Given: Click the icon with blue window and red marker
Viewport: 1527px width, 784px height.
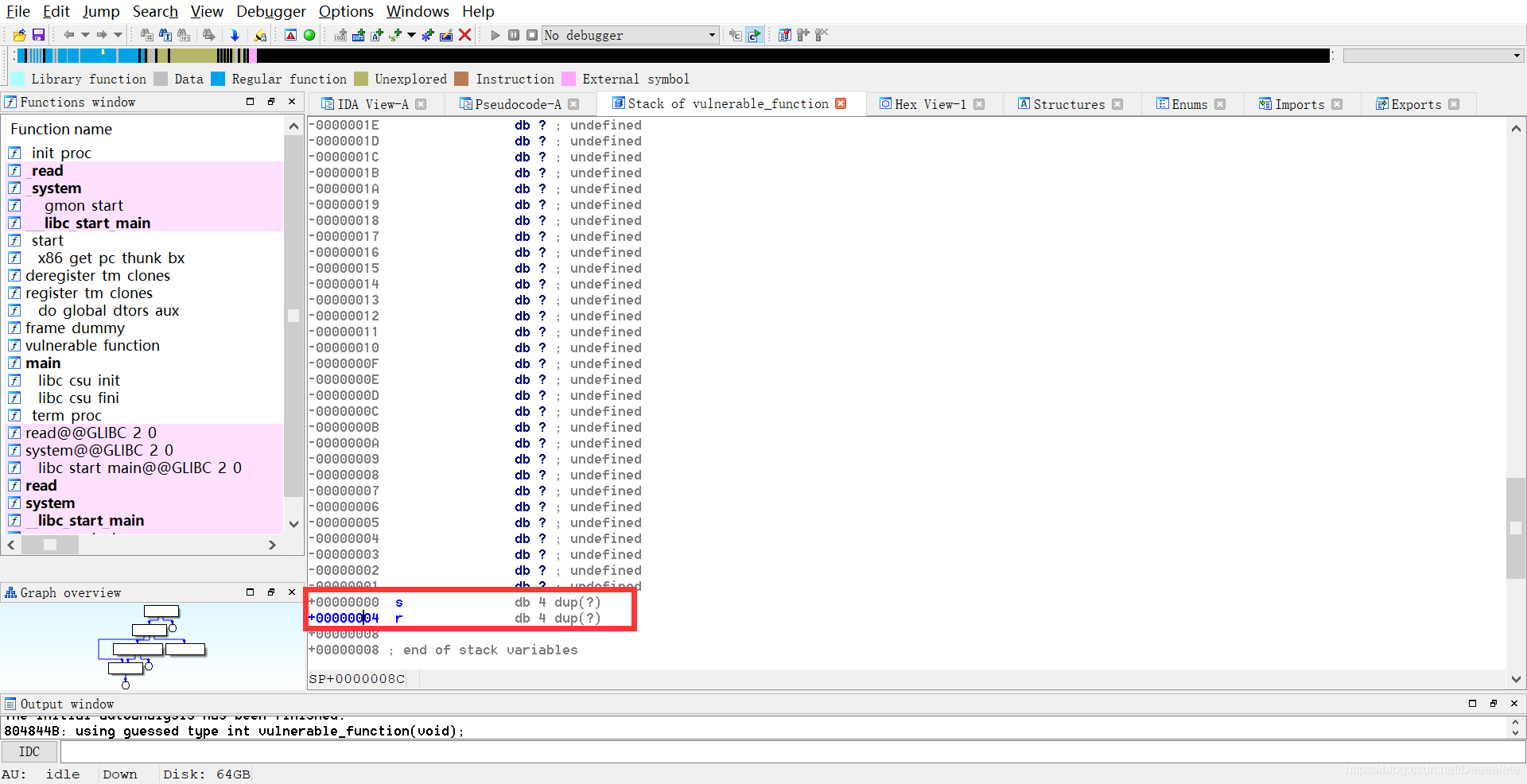Looking at the screenshot, I should pyautogui.click(x=785, y=35).
